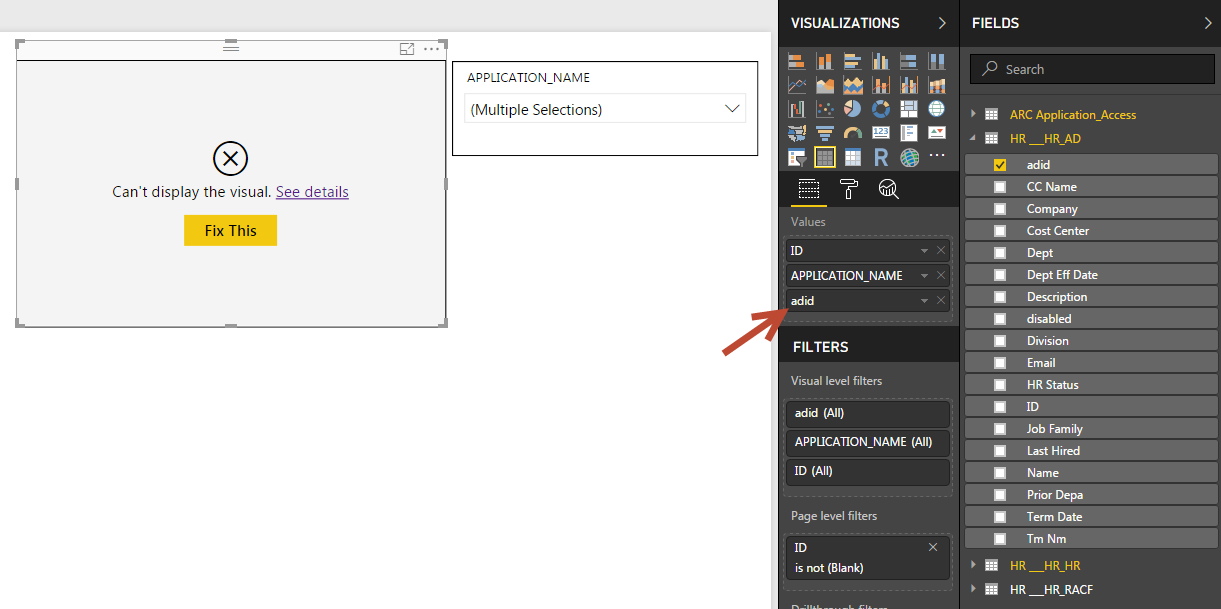1221x609 pixels.
Task: Tick the Description field checkbox
Action: [x=1000, y=297]
